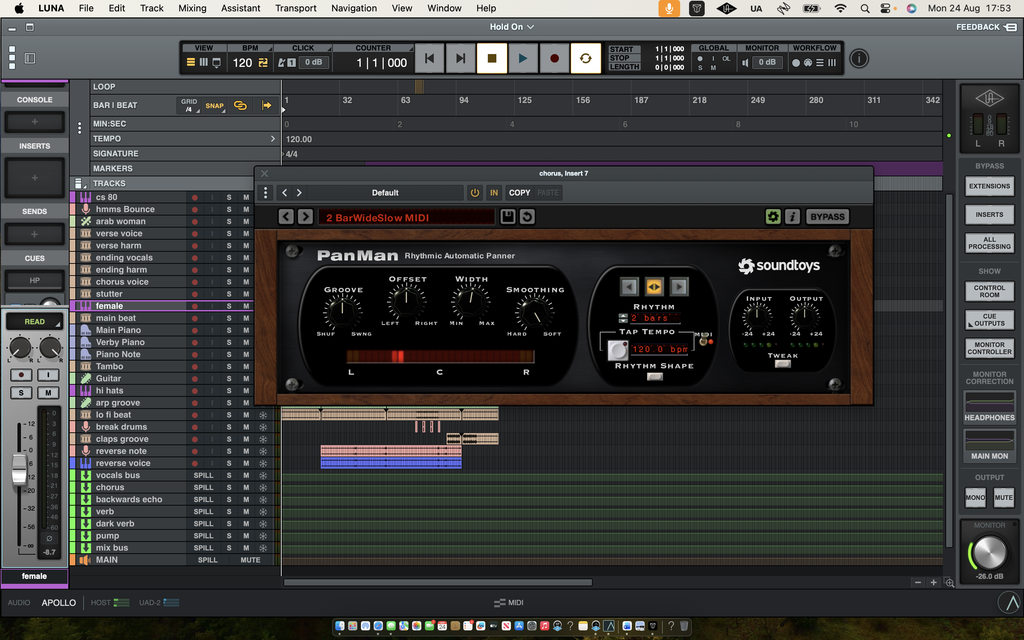Toggle the SNAP button
This screenshot has height=640, width=1024.
coord(214,105)
